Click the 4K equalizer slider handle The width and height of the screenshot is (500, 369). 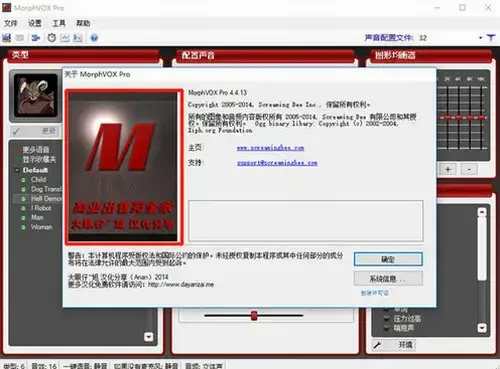[x=459, y=117]
